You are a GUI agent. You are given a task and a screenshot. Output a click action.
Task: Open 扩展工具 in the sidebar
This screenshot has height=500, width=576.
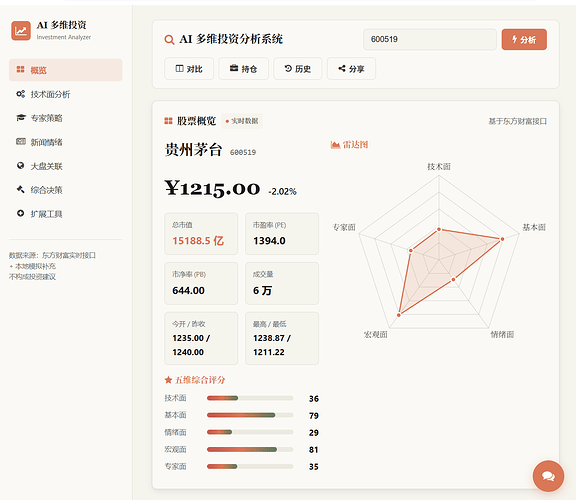(66, 214)
